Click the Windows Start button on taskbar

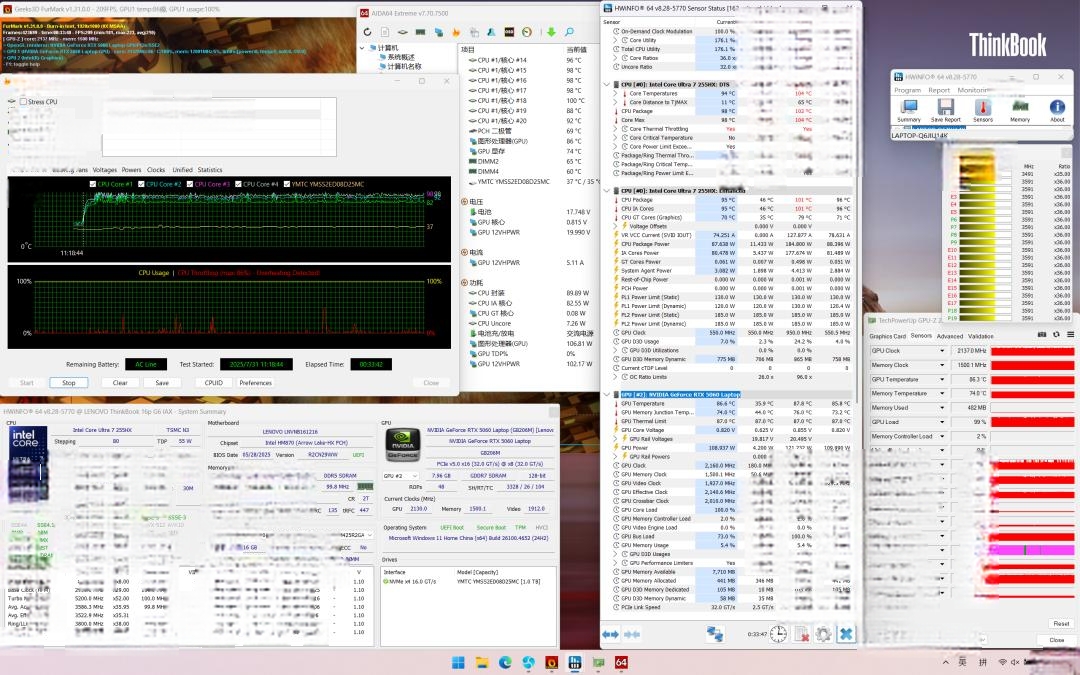point(458,663)
